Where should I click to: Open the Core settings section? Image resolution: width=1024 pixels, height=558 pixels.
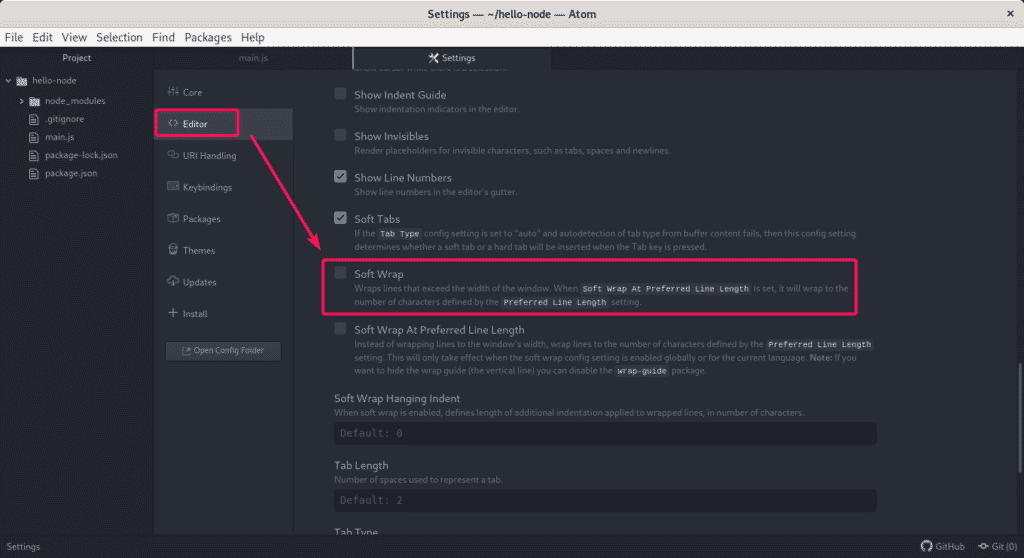click(x=223, y=92)
